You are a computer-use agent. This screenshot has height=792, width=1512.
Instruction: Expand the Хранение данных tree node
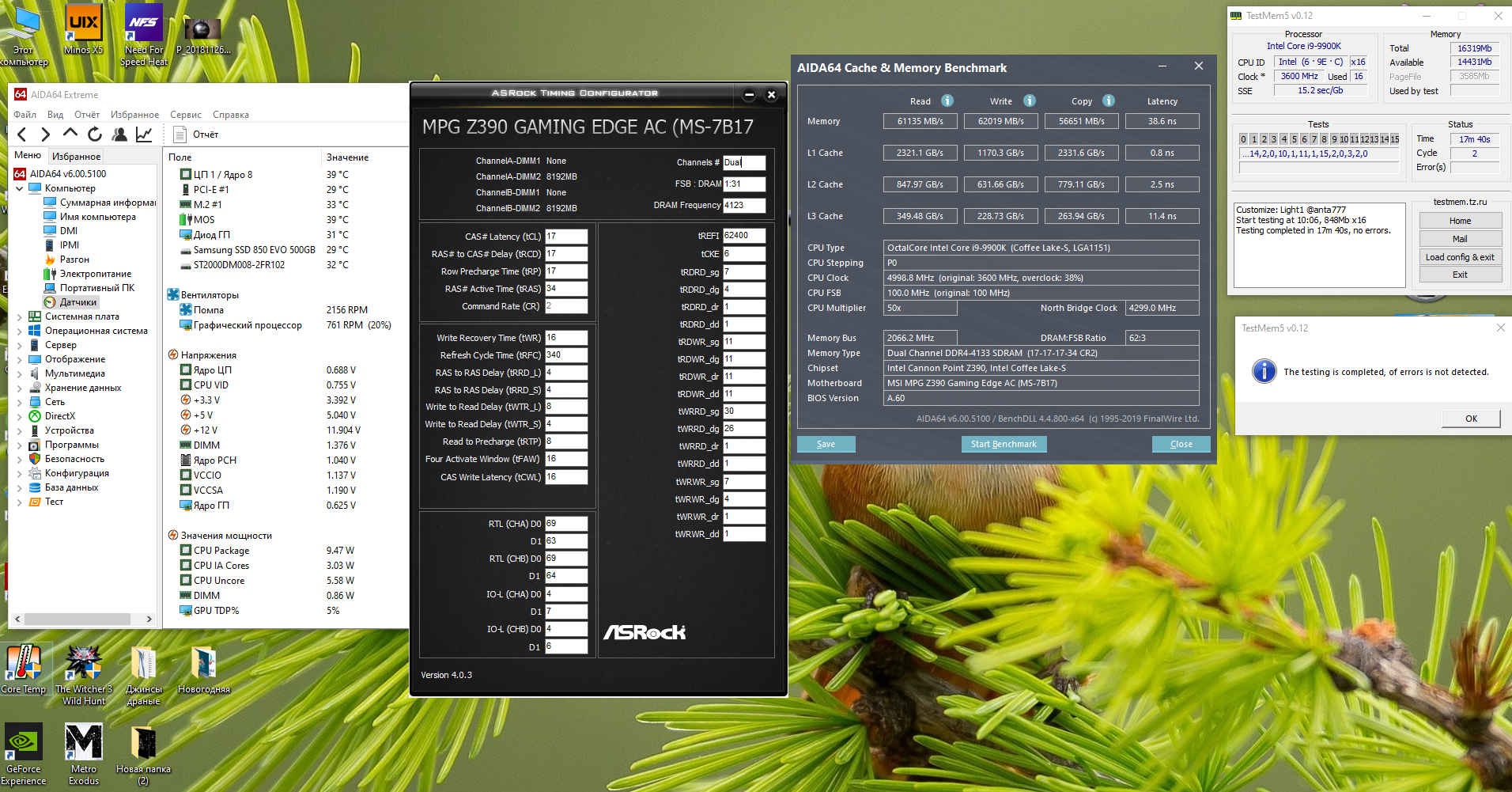click(x=20, y=388)
